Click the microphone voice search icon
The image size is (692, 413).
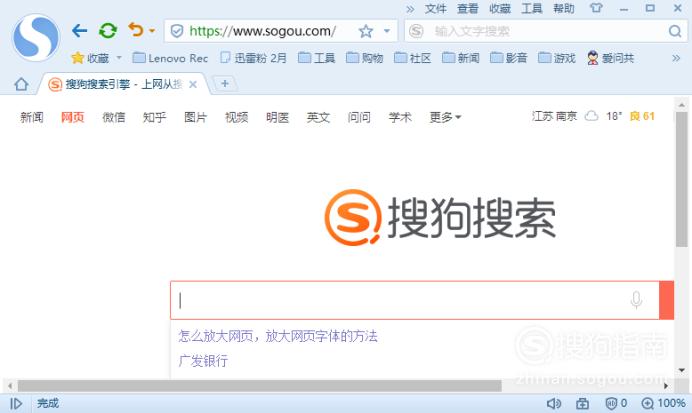click(x=636, y=300)
